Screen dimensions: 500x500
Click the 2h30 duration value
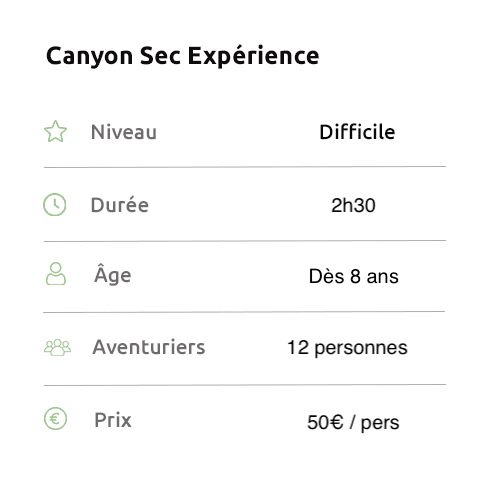tap(353, 205)
